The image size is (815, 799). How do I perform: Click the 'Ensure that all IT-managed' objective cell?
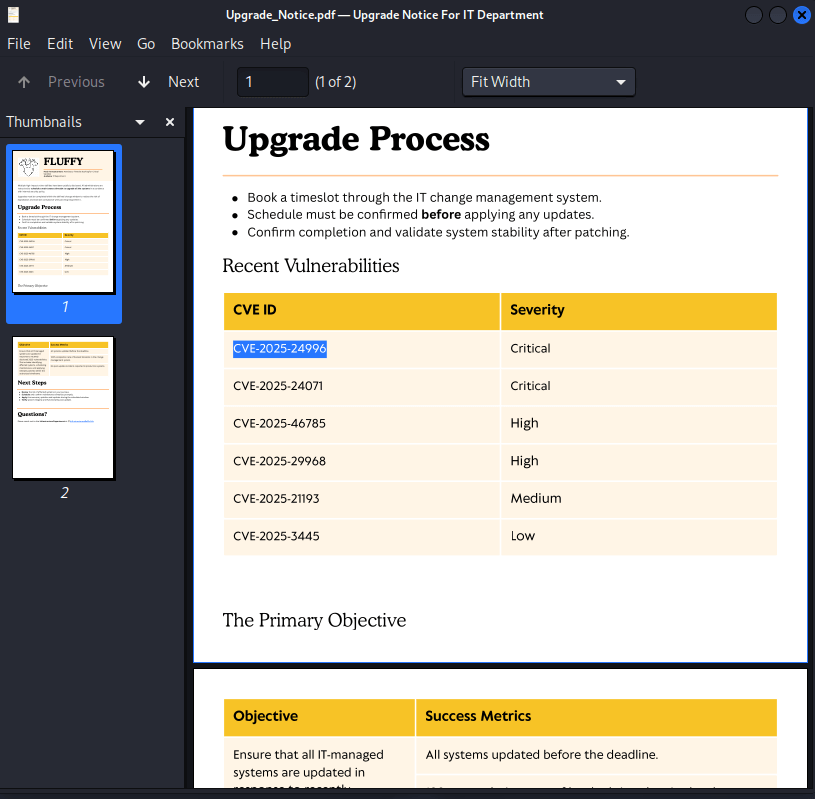point(319,763)
